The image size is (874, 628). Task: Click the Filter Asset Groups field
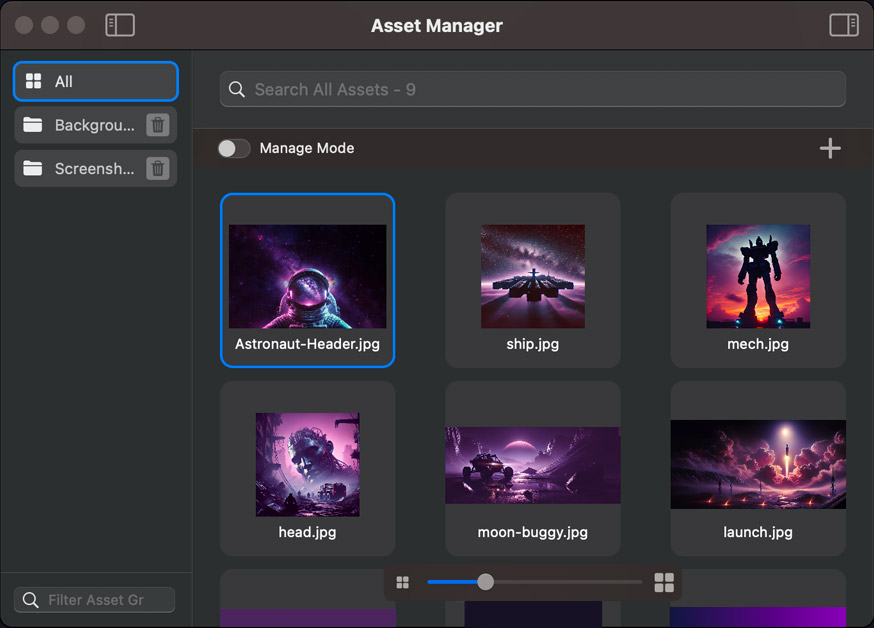[95, 599]
